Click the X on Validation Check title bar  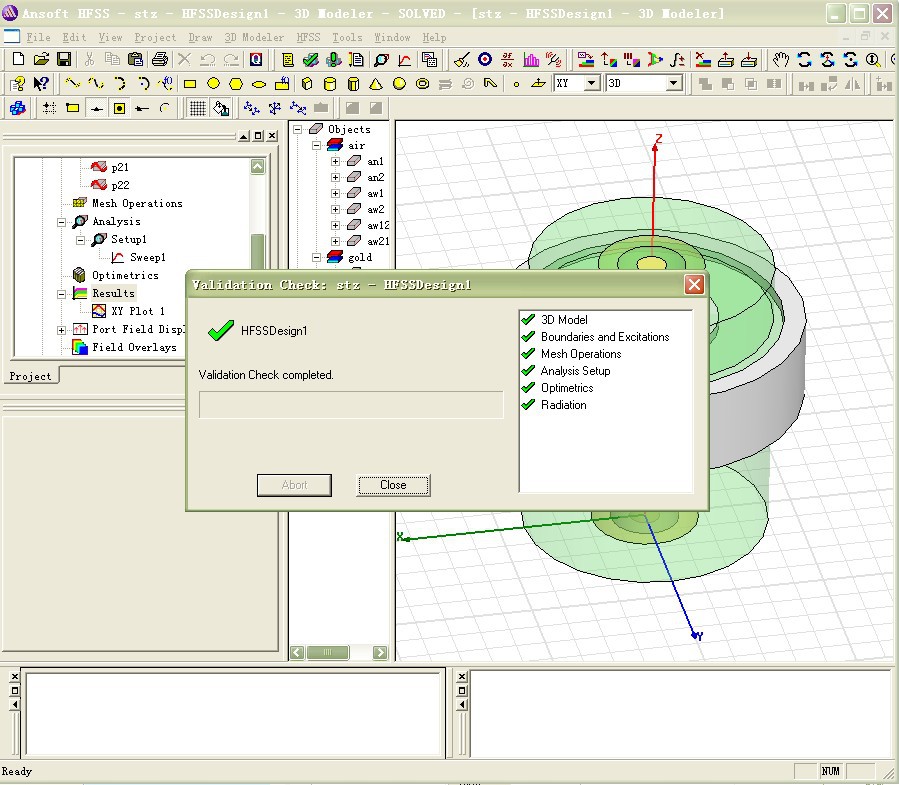pyautogui.click(x=694, y=284)
